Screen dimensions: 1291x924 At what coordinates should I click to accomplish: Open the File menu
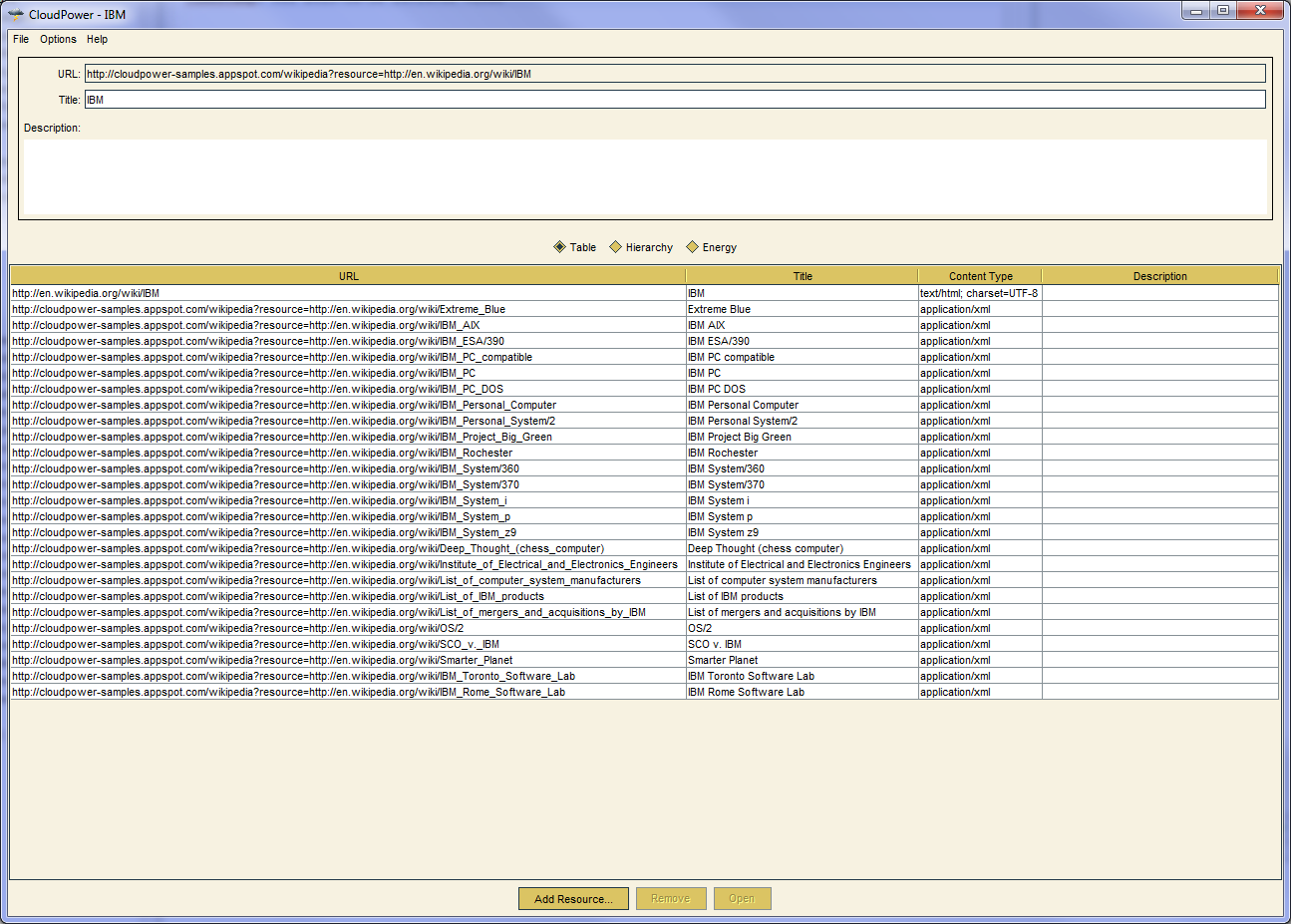tap(21, 40)
